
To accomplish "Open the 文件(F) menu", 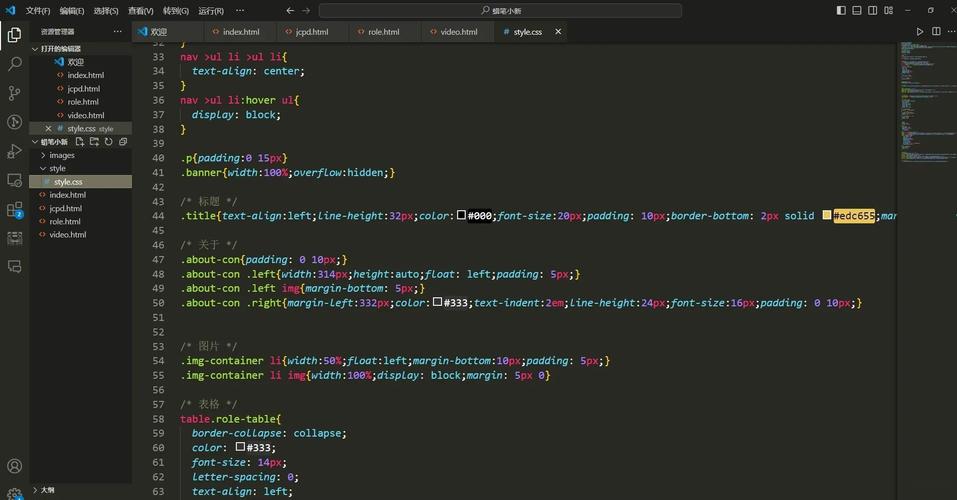I will pyautogui.click(x=37, y=11).
